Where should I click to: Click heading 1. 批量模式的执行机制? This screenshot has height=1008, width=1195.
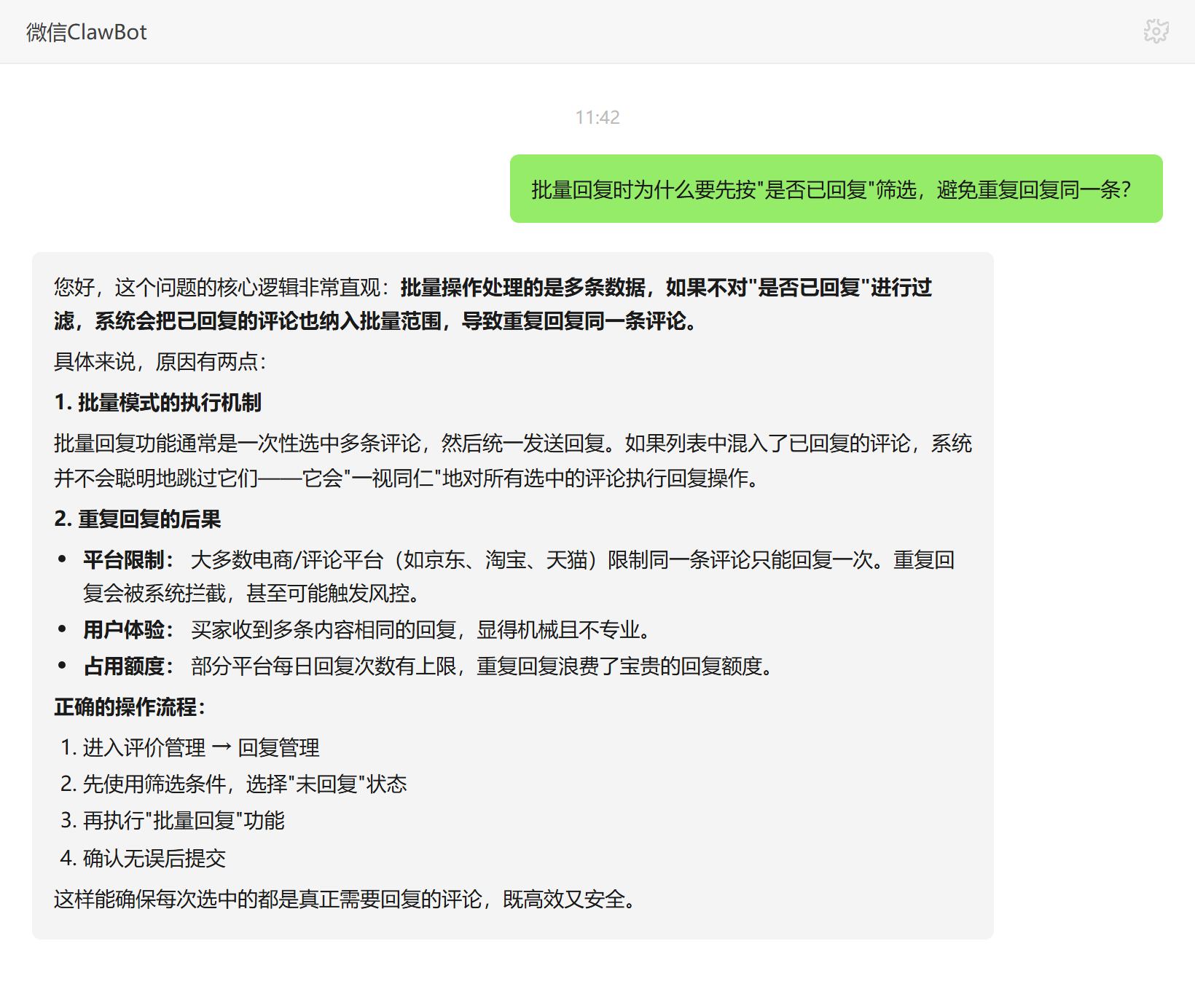[157, 402]
